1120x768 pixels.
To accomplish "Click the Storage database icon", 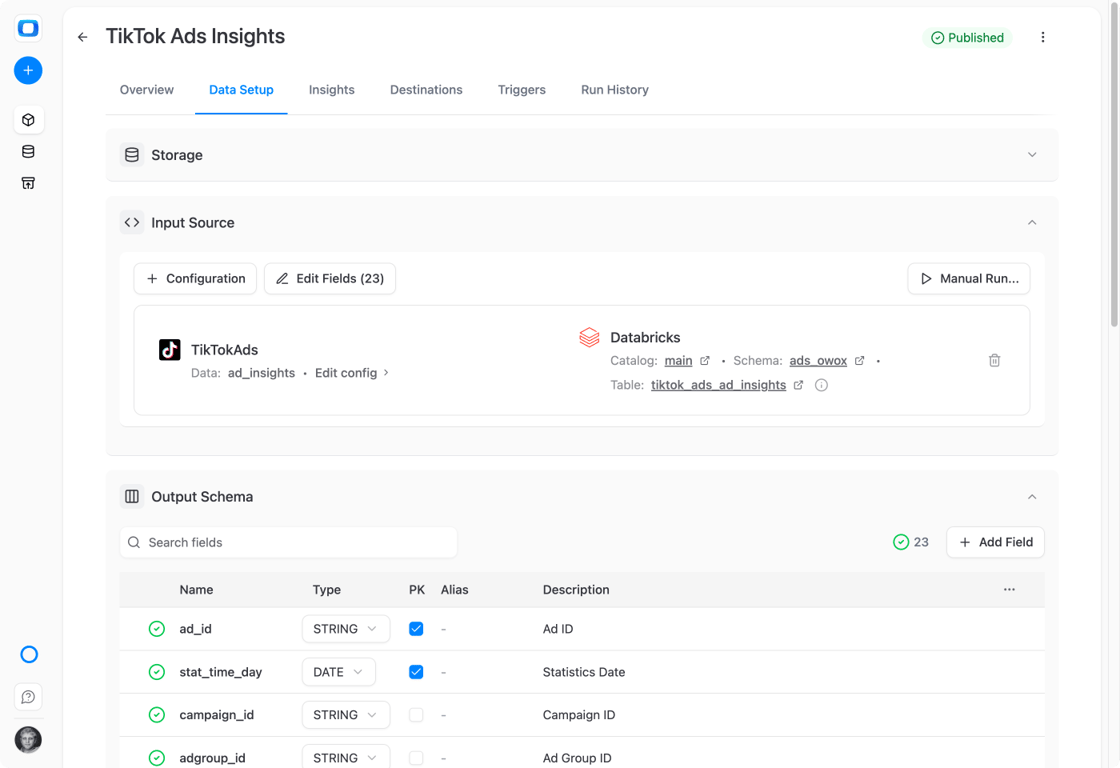I will pyautogui.click(x=132, y=155).
